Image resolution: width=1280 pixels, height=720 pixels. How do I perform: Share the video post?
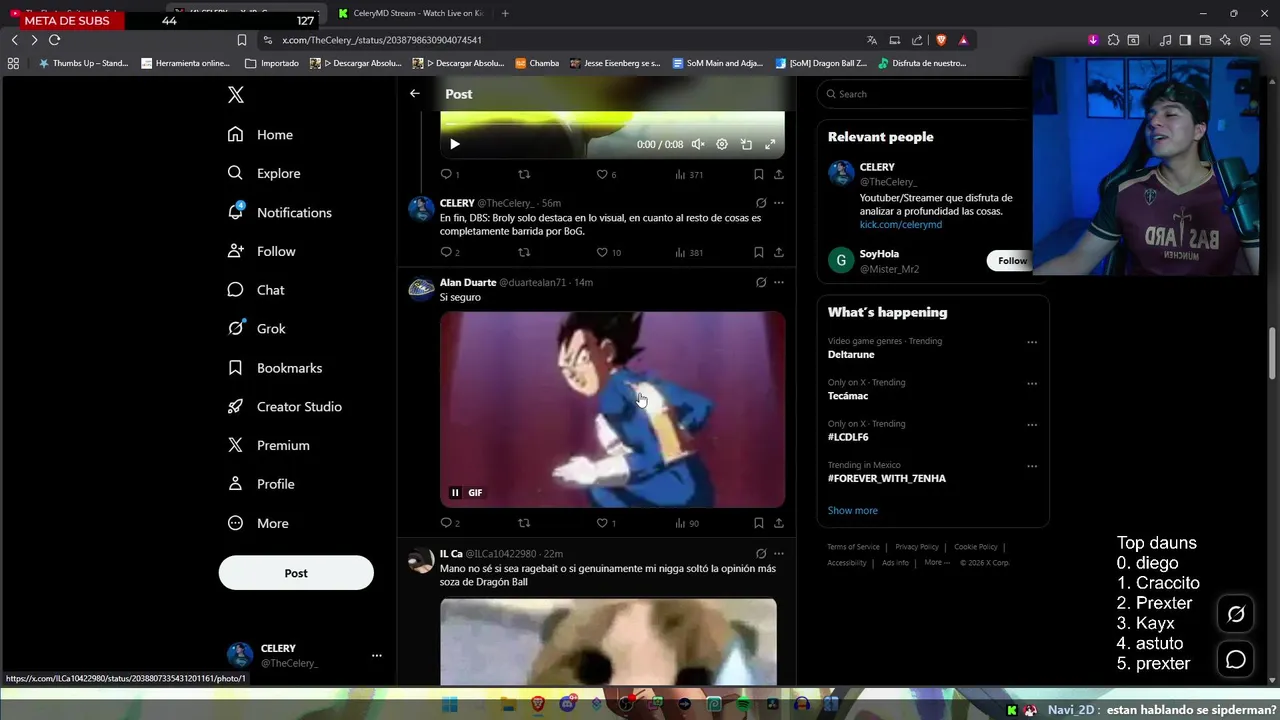coord(779,174)
